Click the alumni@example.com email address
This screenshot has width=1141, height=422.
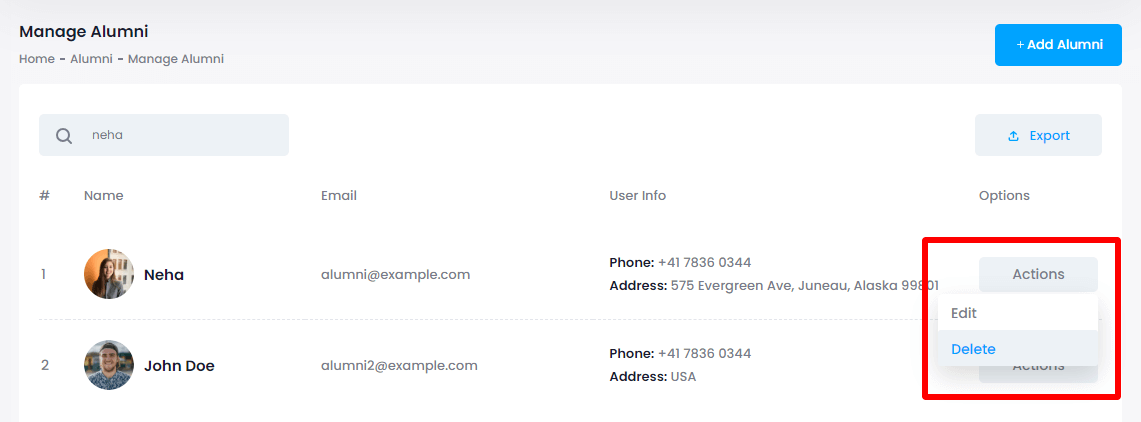[395, 274]
